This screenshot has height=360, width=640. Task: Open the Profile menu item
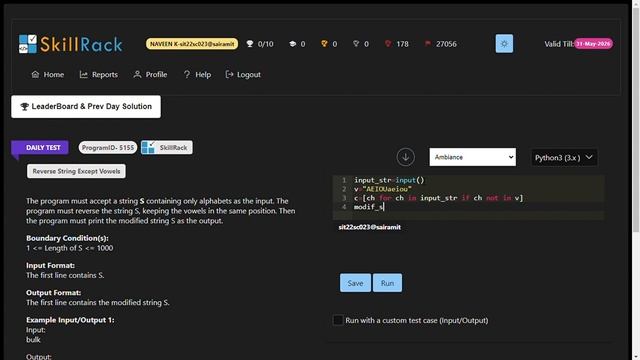point(150,75)
